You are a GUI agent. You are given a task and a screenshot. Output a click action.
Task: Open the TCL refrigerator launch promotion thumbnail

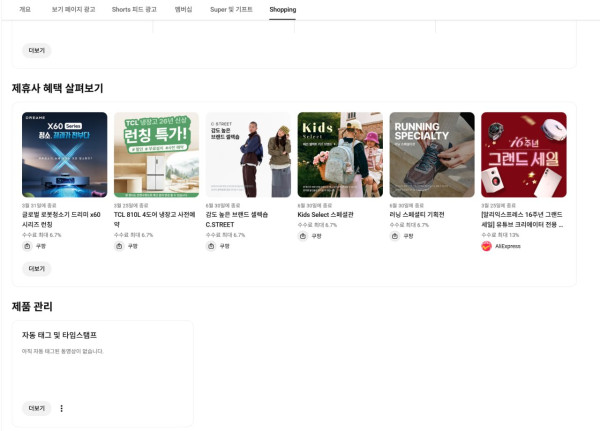tap(156, 155)
